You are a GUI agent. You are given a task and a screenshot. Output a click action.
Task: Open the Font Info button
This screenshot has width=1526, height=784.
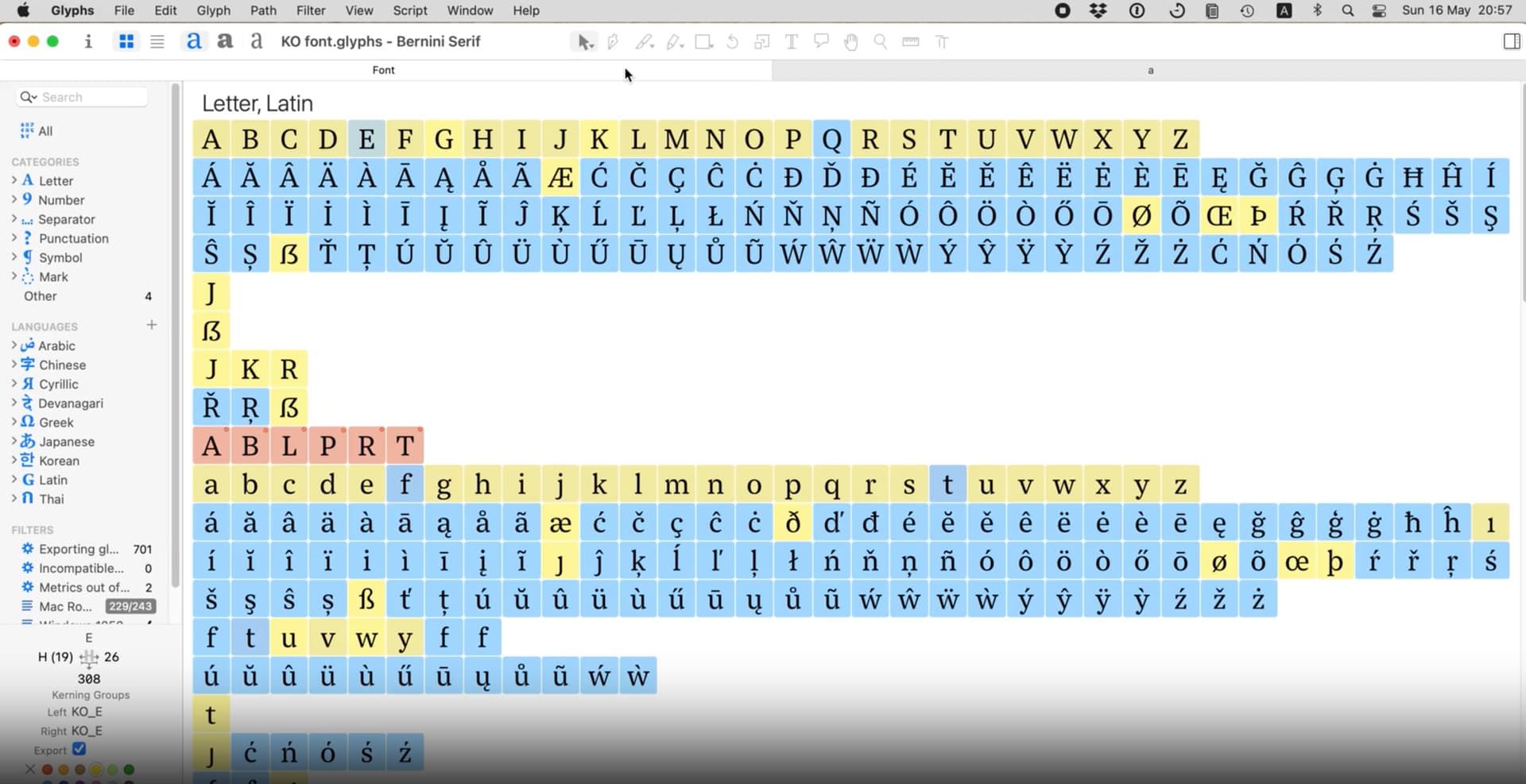(88, 41)
